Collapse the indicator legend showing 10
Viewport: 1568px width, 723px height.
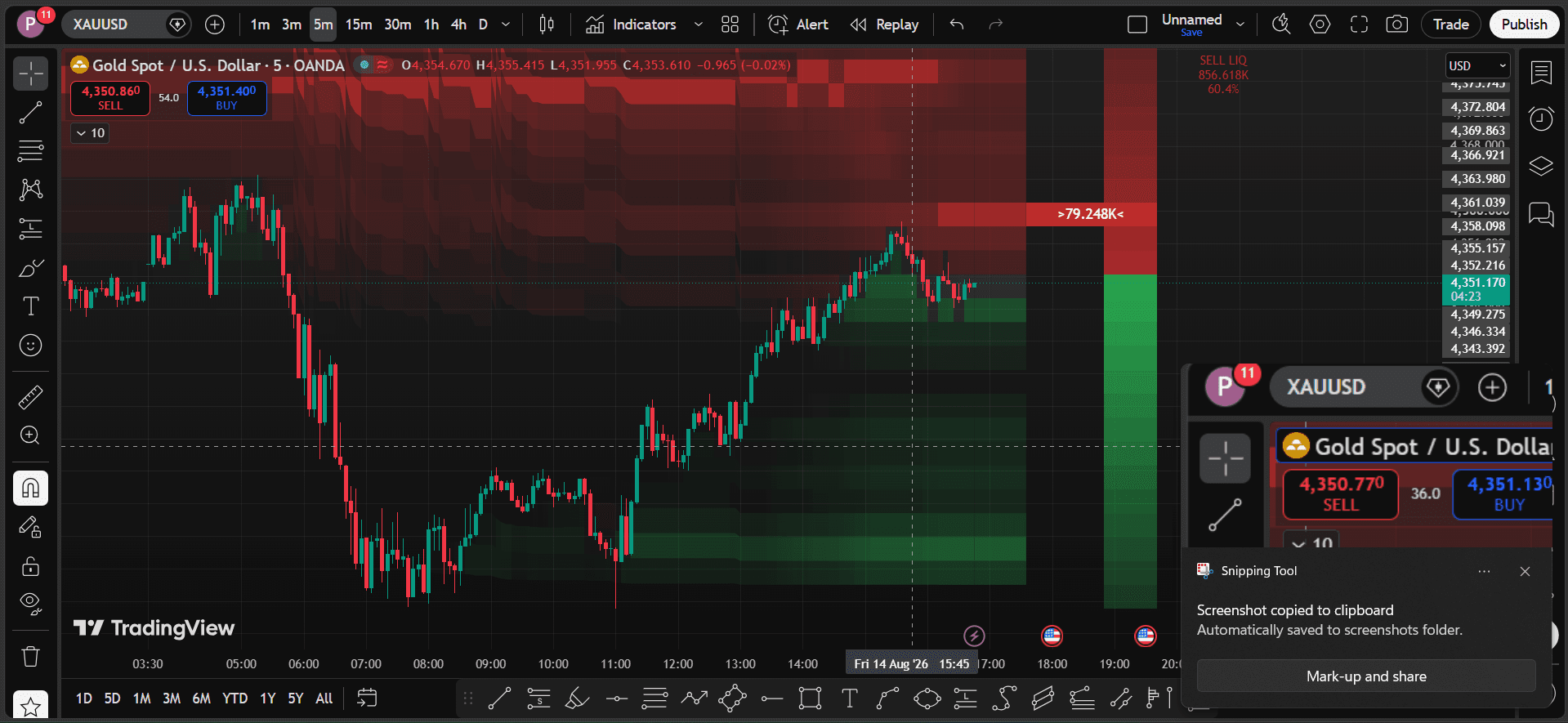90,133
